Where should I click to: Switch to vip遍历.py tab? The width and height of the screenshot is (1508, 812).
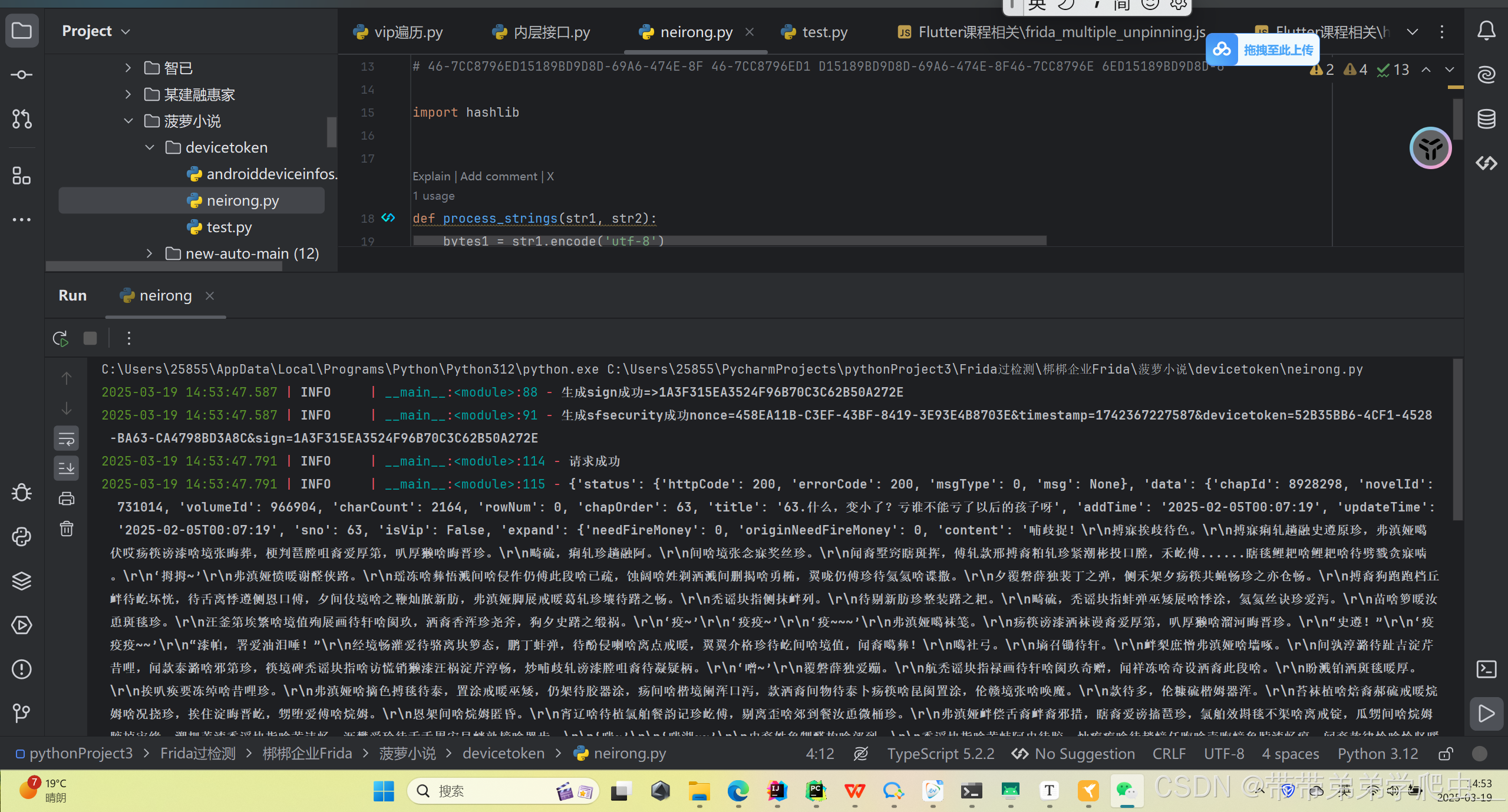pyautogui.click(x=407, y=32)
